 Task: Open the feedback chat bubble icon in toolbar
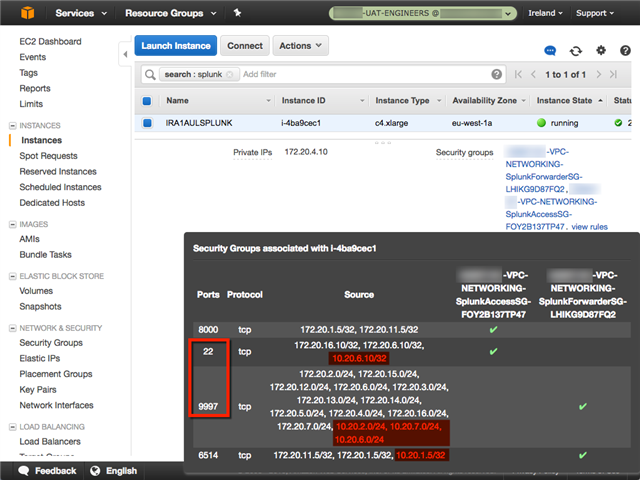pyautogui.click(x=550, y=51)
